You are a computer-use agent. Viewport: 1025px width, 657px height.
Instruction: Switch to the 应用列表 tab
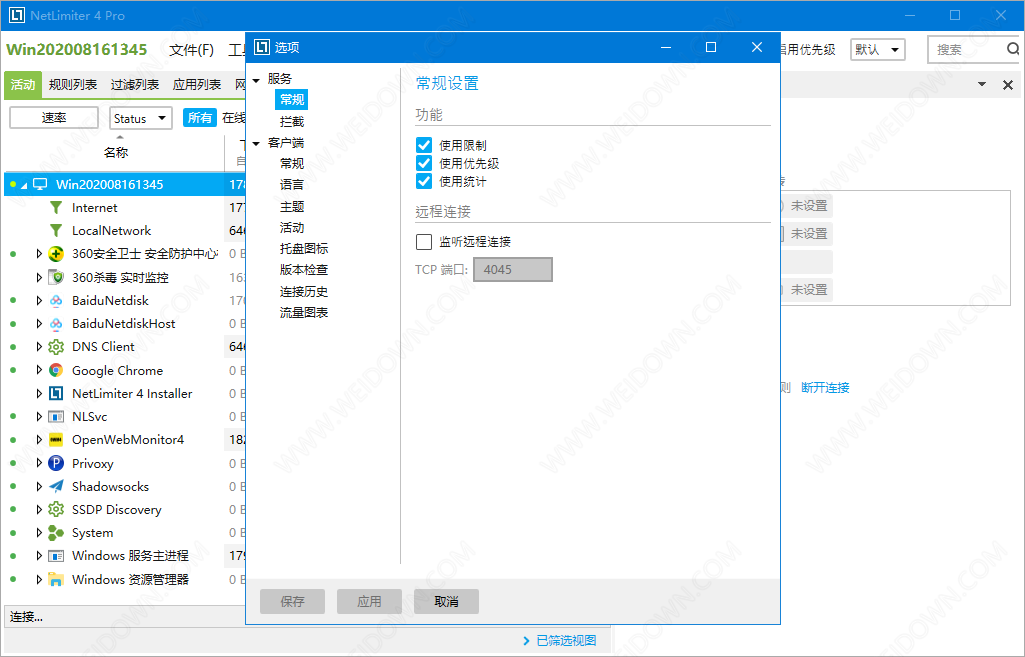197,85
